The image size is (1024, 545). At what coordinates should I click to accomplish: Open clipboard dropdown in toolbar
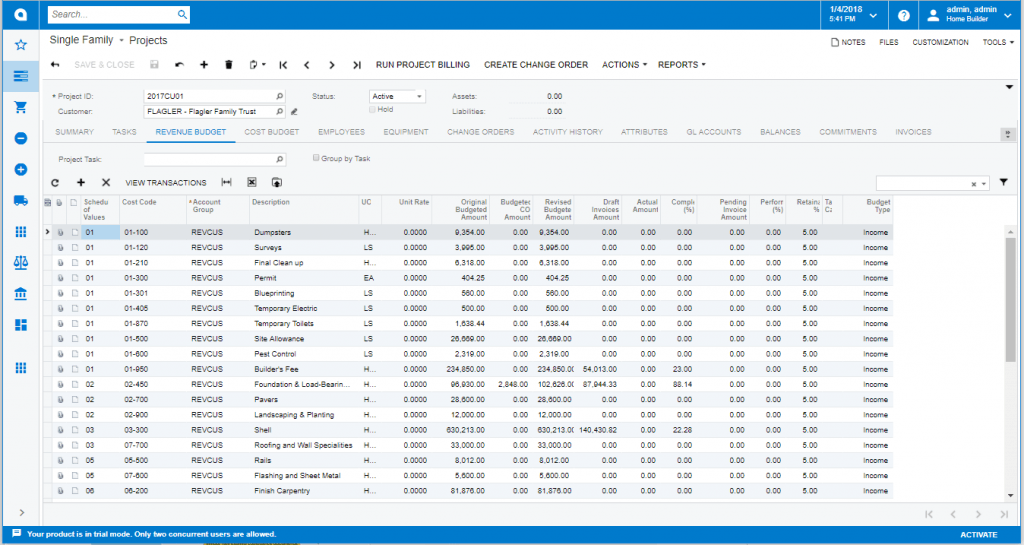(x=257, y=65)
